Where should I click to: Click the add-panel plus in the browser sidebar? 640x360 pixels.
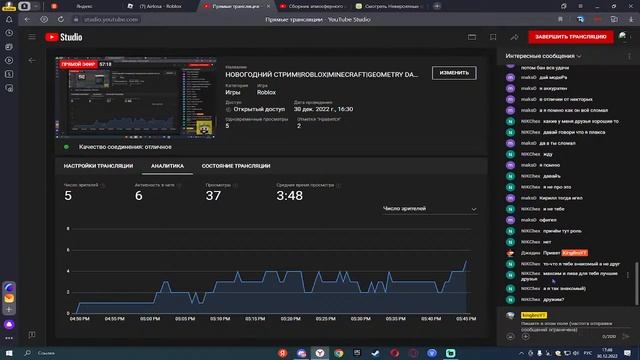point(9,310)
